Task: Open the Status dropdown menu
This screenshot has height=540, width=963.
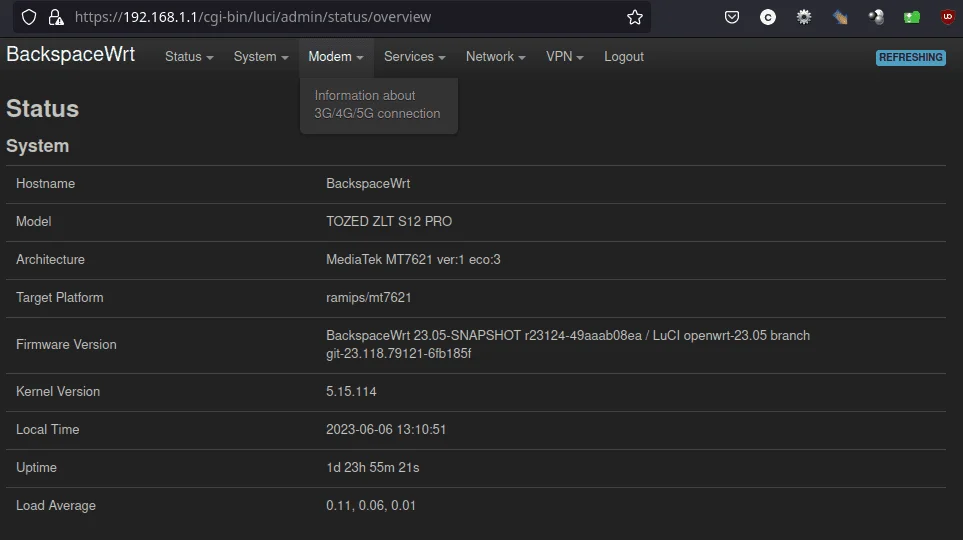Action: click(189, 57)
